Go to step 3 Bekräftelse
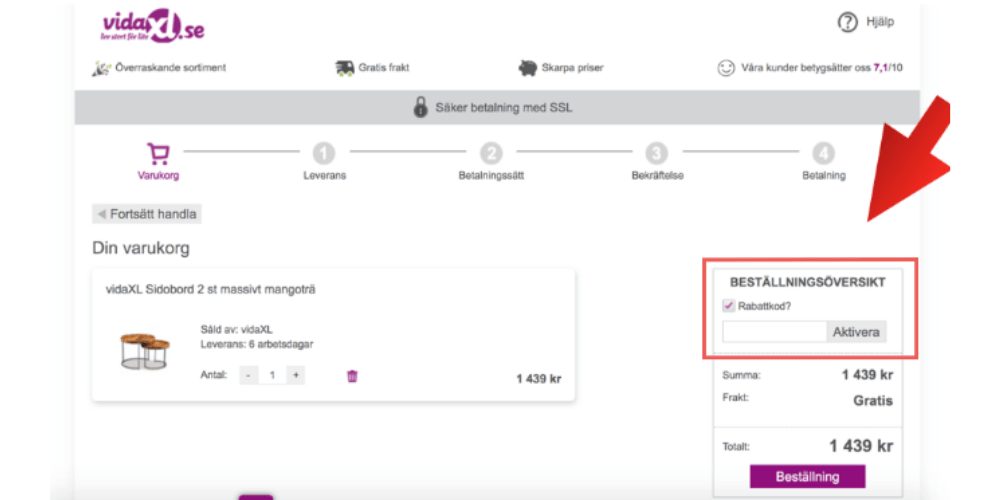 pyautogui.click(x=656, y=153)
